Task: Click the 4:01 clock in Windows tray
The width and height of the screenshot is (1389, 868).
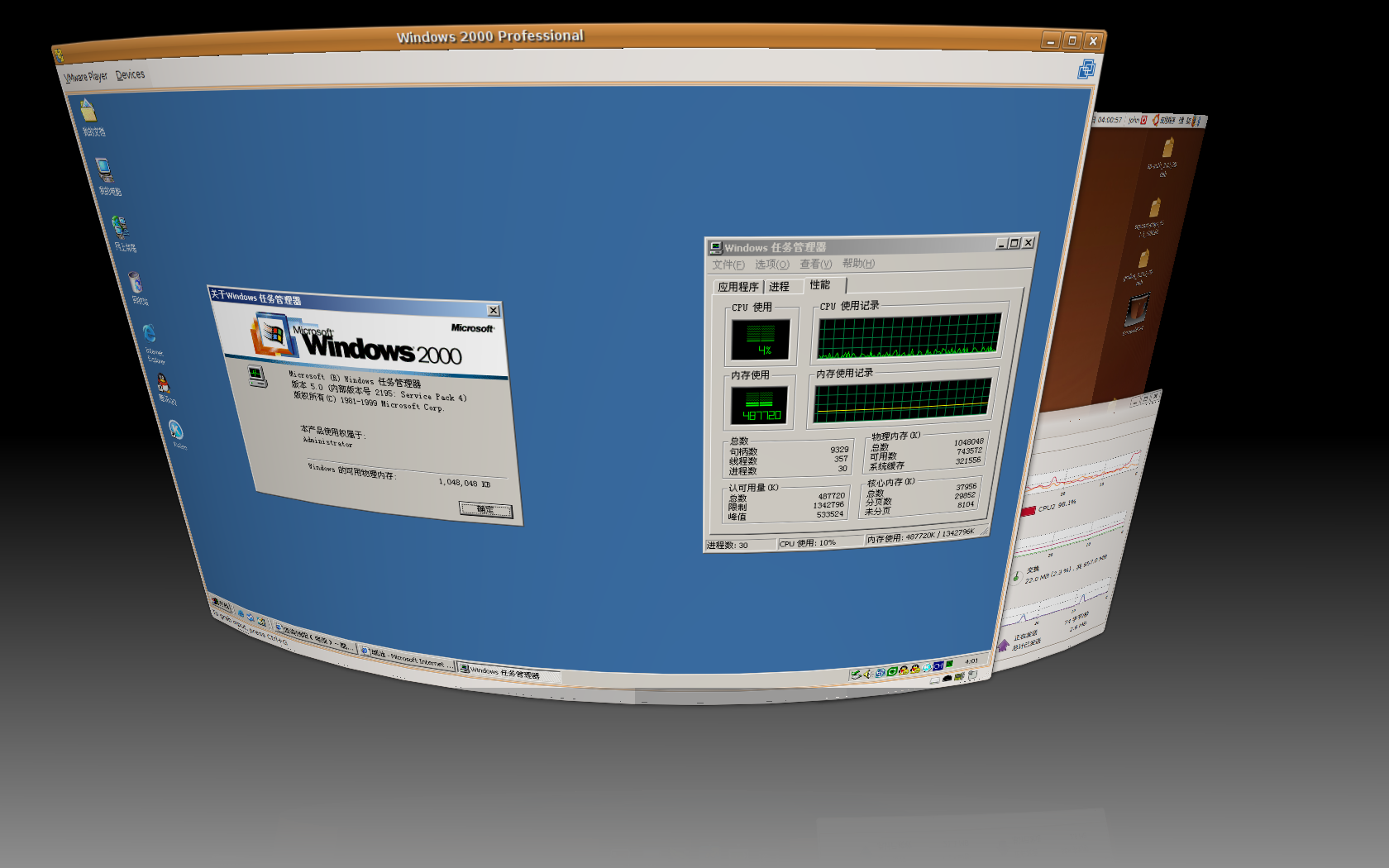Action: click(971, 661)
